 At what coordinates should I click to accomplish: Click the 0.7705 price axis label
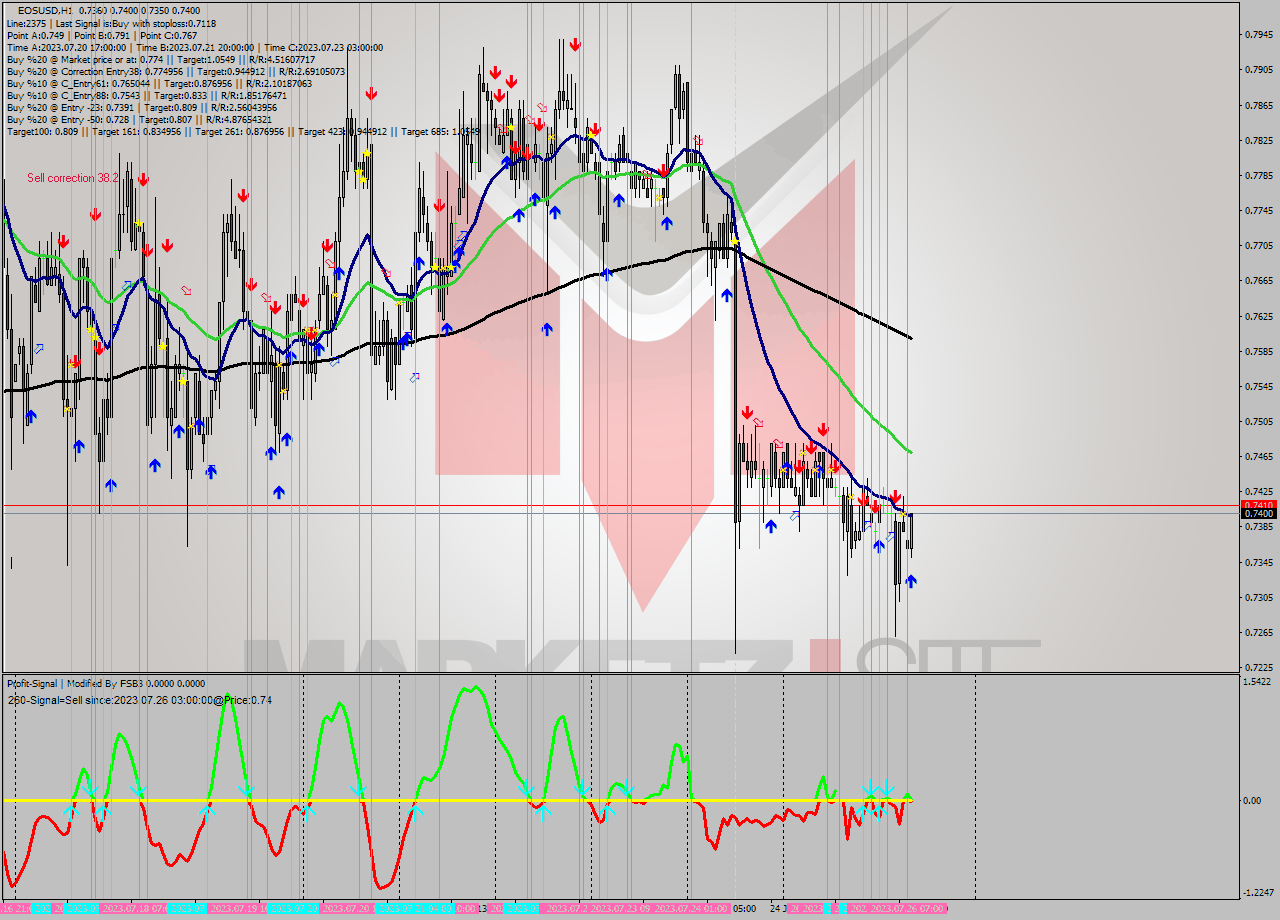(x=1258, y=245)
